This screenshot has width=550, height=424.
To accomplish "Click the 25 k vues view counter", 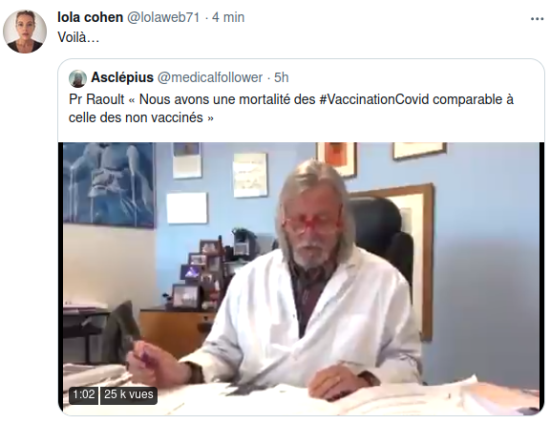I will pos(129,395).
